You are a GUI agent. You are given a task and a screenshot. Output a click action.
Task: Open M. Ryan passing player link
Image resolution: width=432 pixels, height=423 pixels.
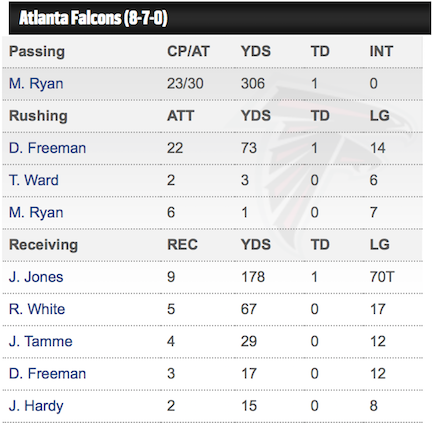[x=36, y=84]
